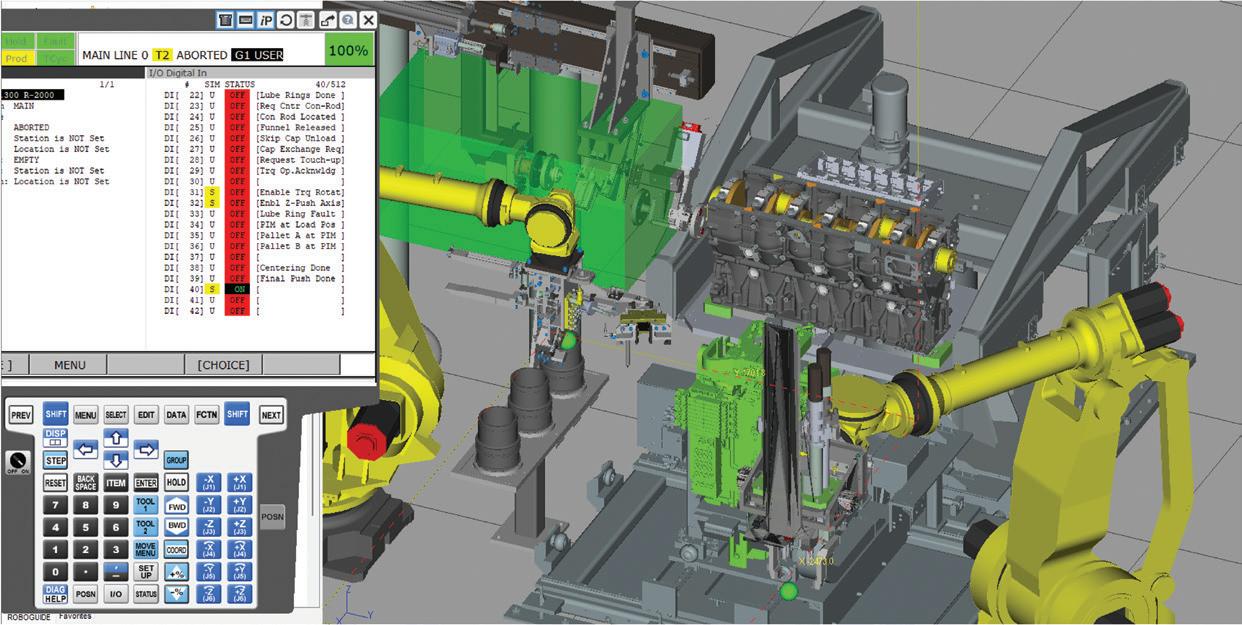Screen dimensions: 1242x625
Task: Jog with -Y (J2) key
Action: coord(209,505)
